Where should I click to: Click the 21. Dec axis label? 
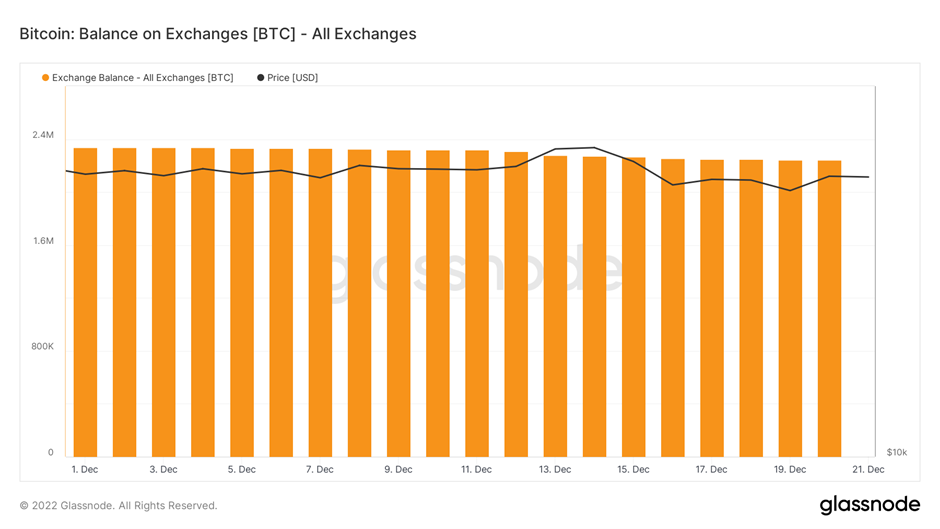[868, 470]
